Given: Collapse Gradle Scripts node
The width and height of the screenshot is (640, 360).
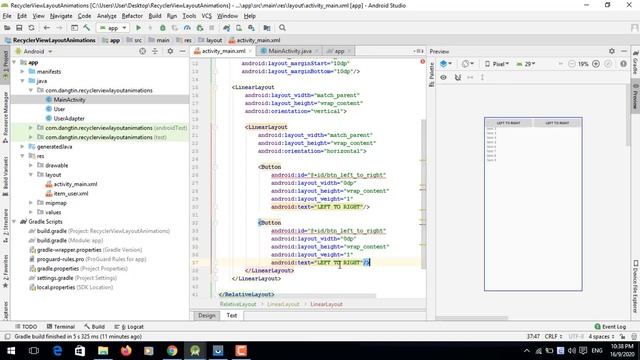Looking at the screenshot, I should (x=14, y=222).
